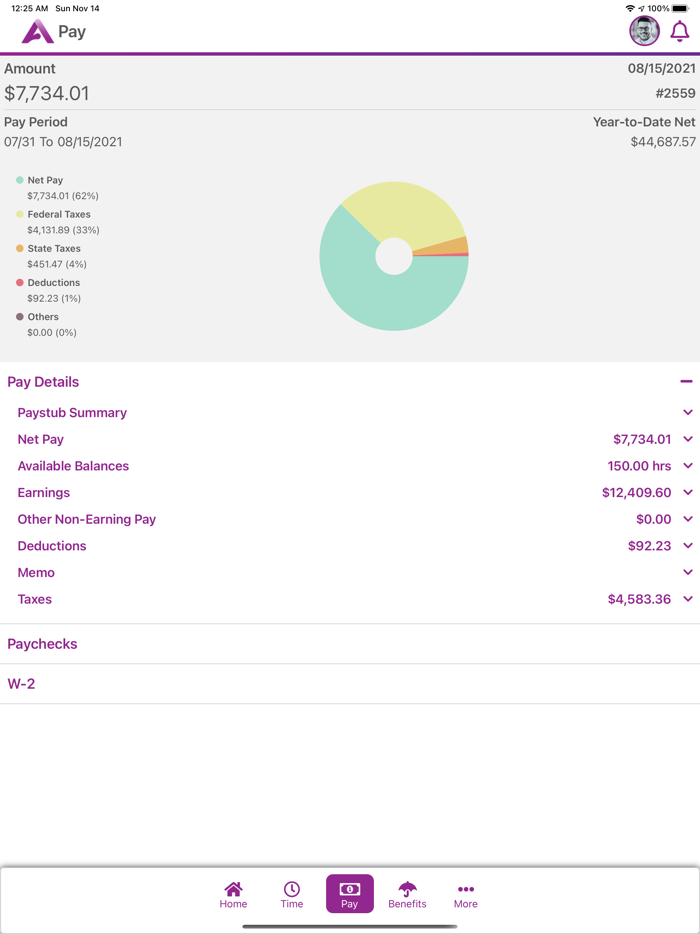Click the check number #2559
Viewport: 700px width, 934px height.
coord(676,94)
